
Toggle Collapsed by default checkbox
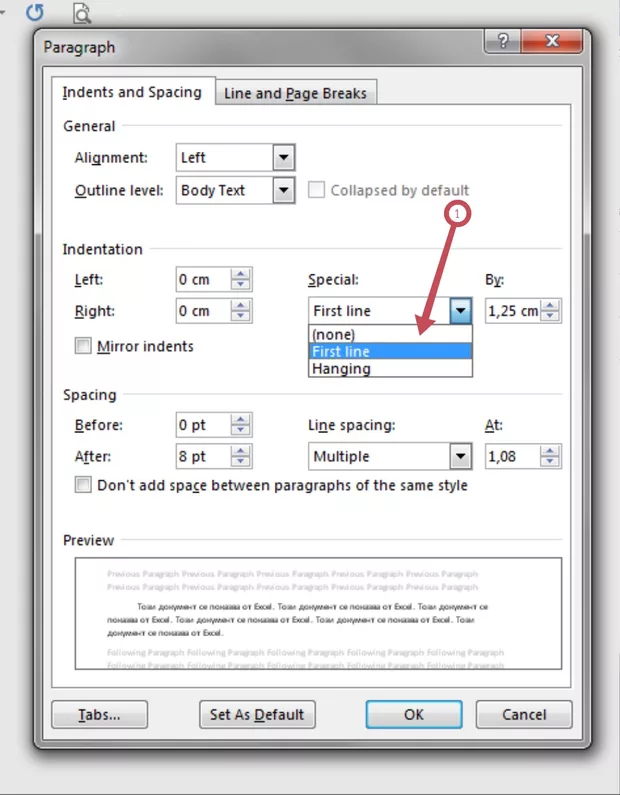[316, 190]
